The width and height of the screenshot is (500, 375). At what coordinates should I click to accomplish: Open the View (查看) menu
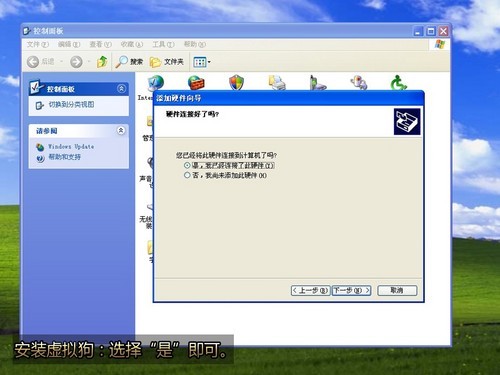(100, 44)
